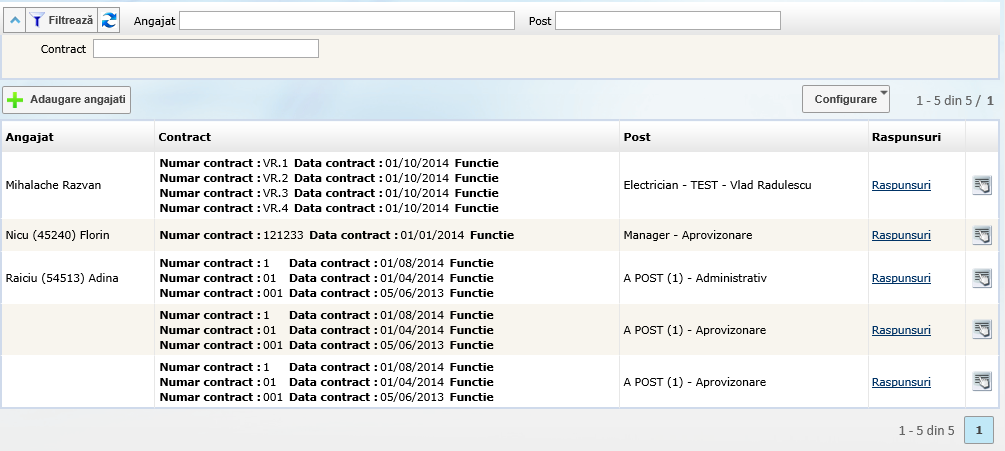Open Raspunsuri link for Nicu Florin

pos(901,235)
